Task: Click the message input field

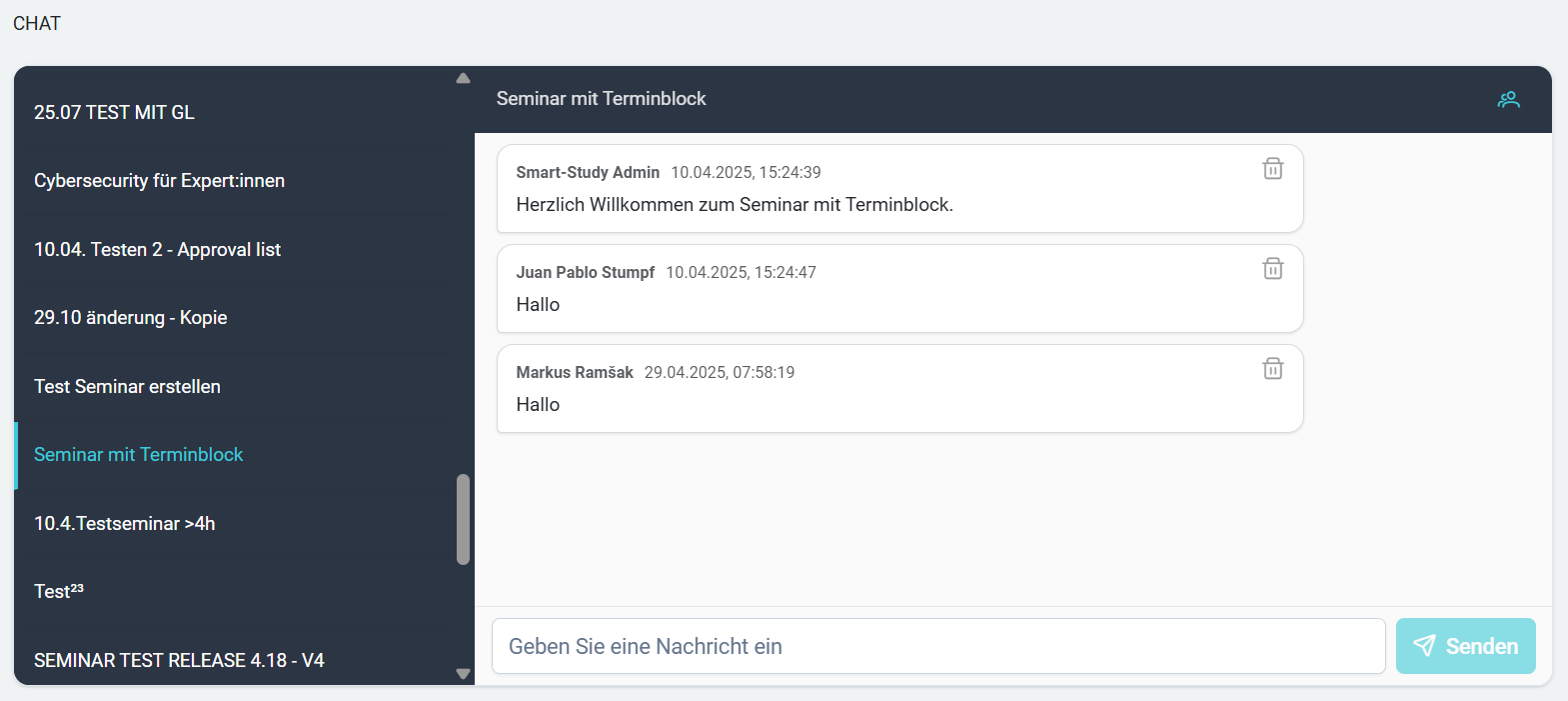Action: point(938,646)
